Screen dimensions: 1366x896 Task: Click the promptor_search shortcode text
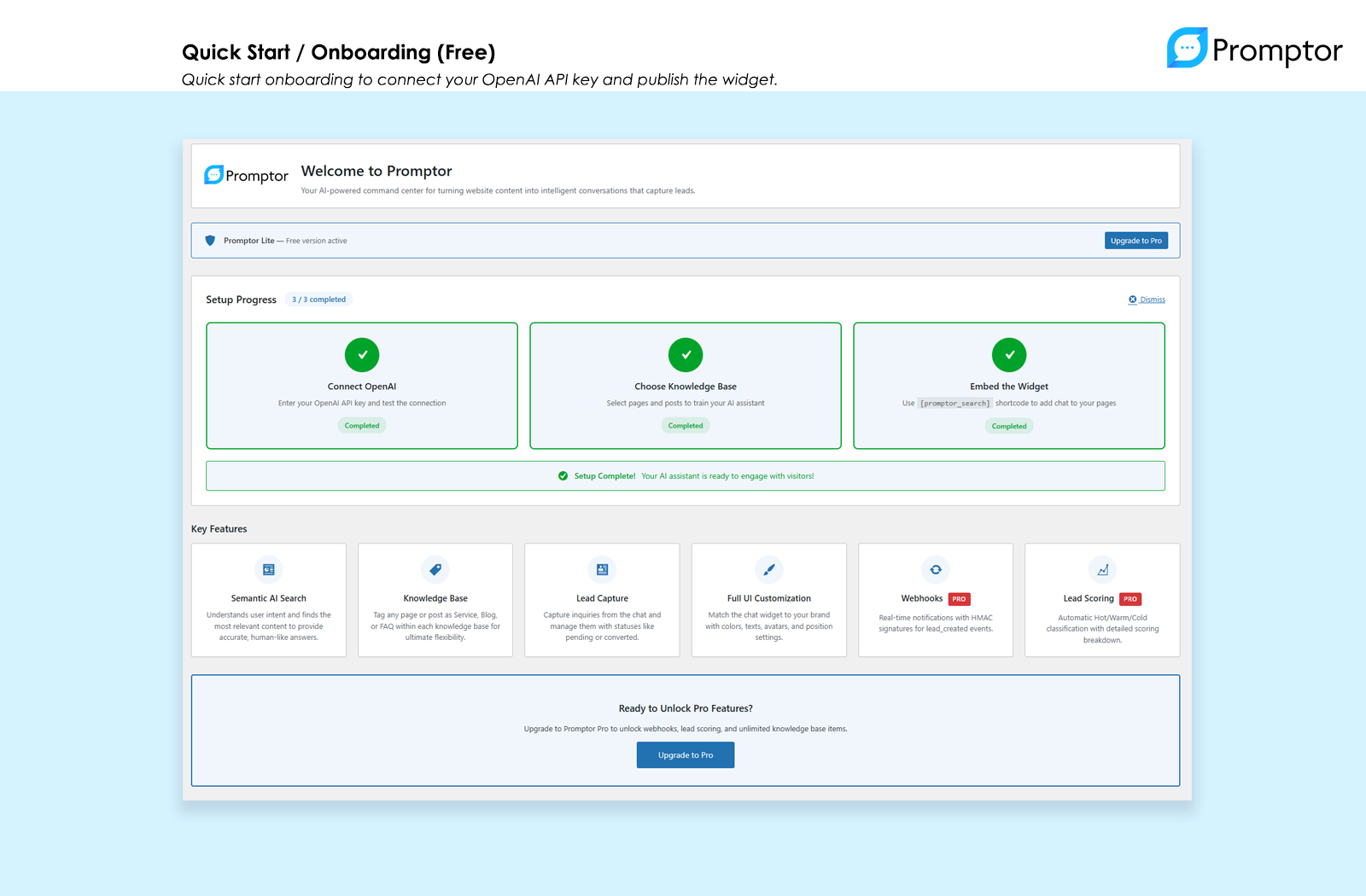tap(954, 404)
